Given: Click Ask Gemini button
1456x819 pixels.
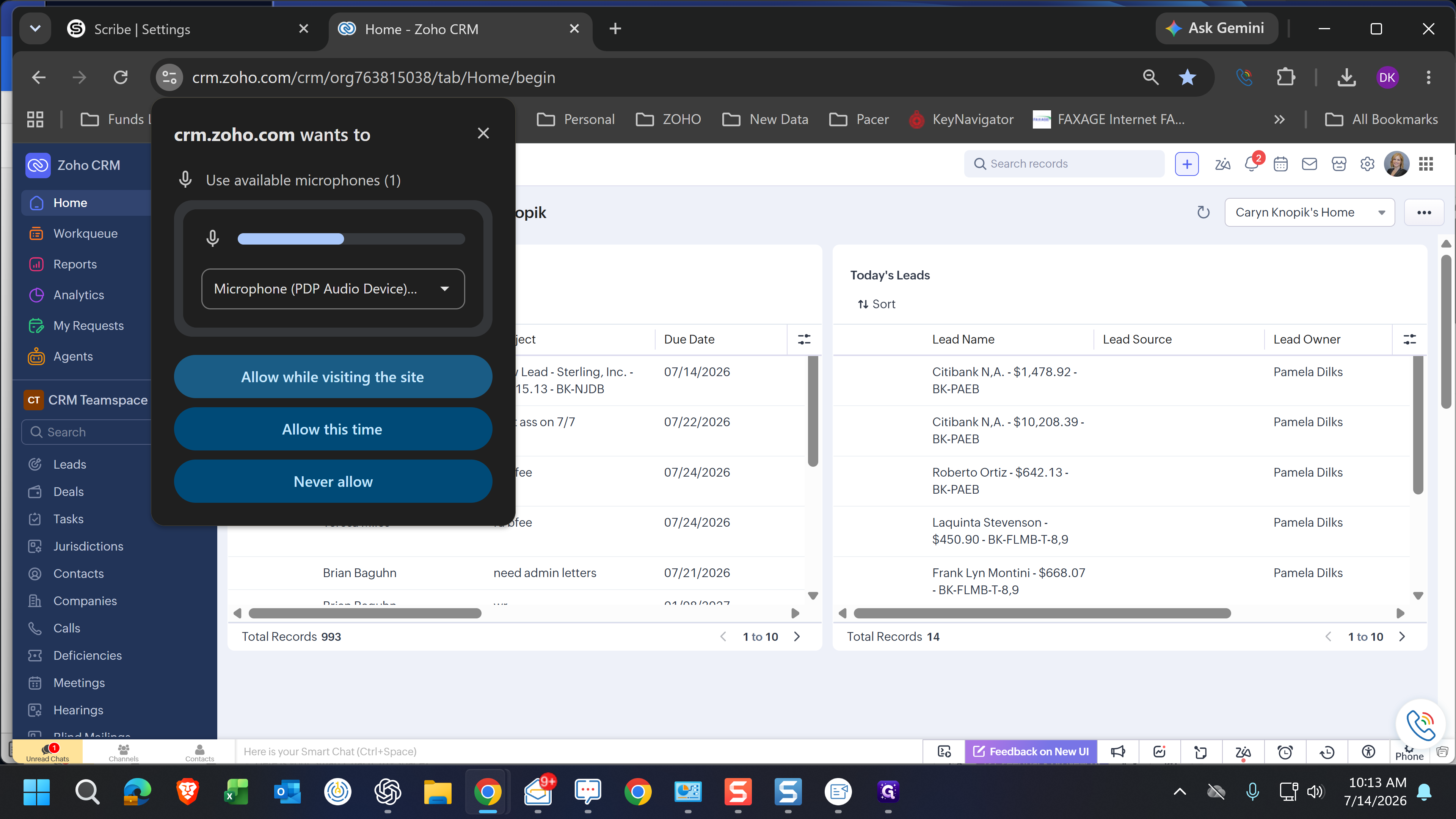Looking at the screenshot, I should 1216,28.
